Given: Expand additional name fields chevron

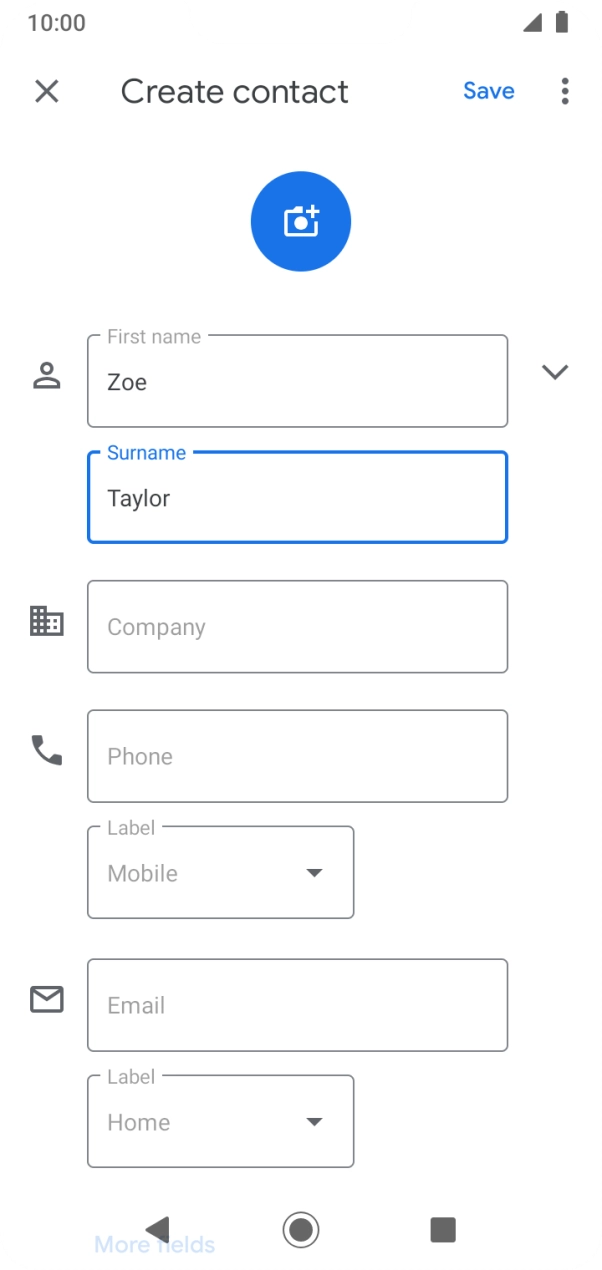Looking at the screenshot, I should [x=555, y=372].
